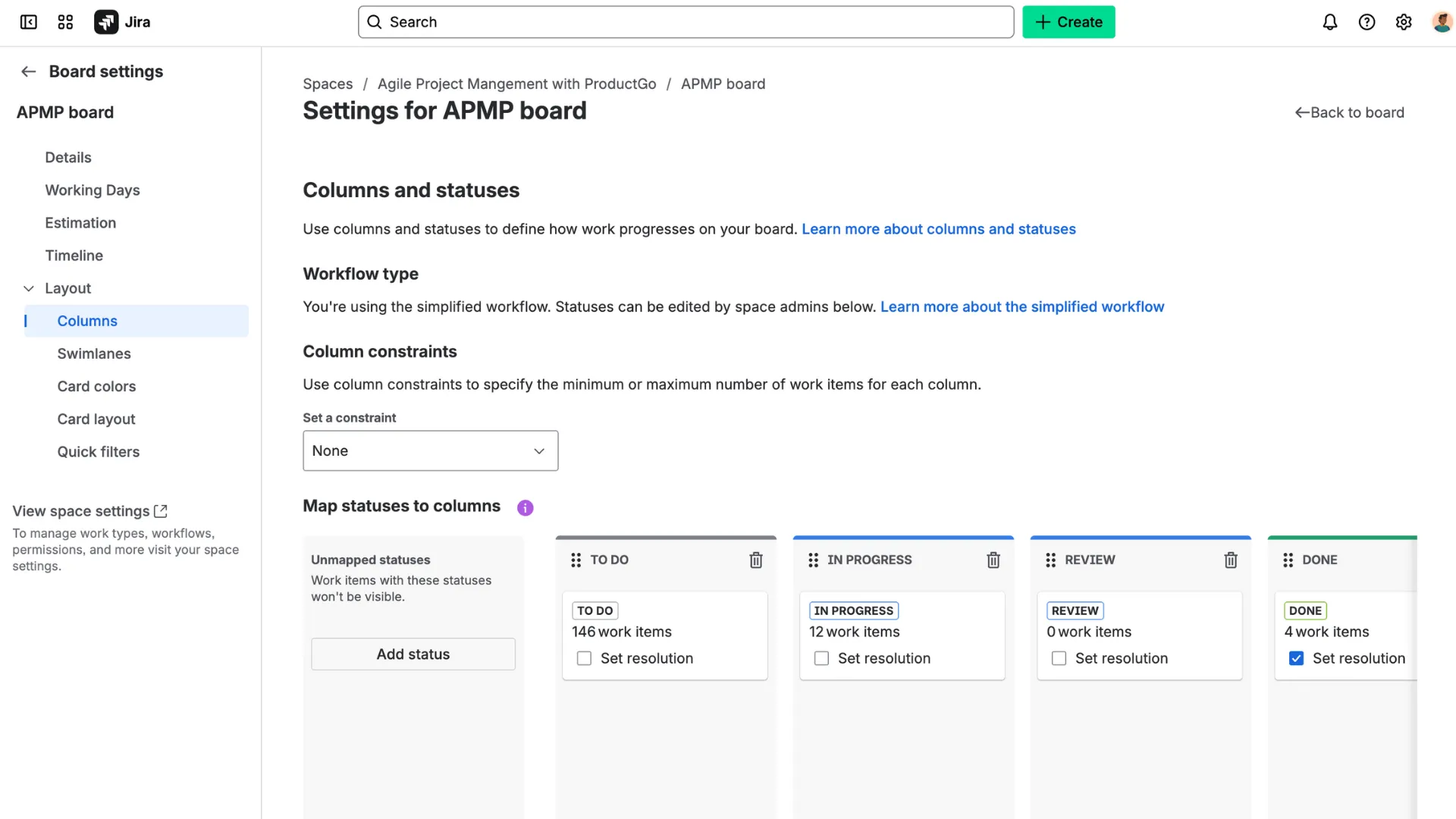The height and width of the screenshot is (819, 1456).
Task: Delete the REVIEW column
Action: (x=1231, y=560)
